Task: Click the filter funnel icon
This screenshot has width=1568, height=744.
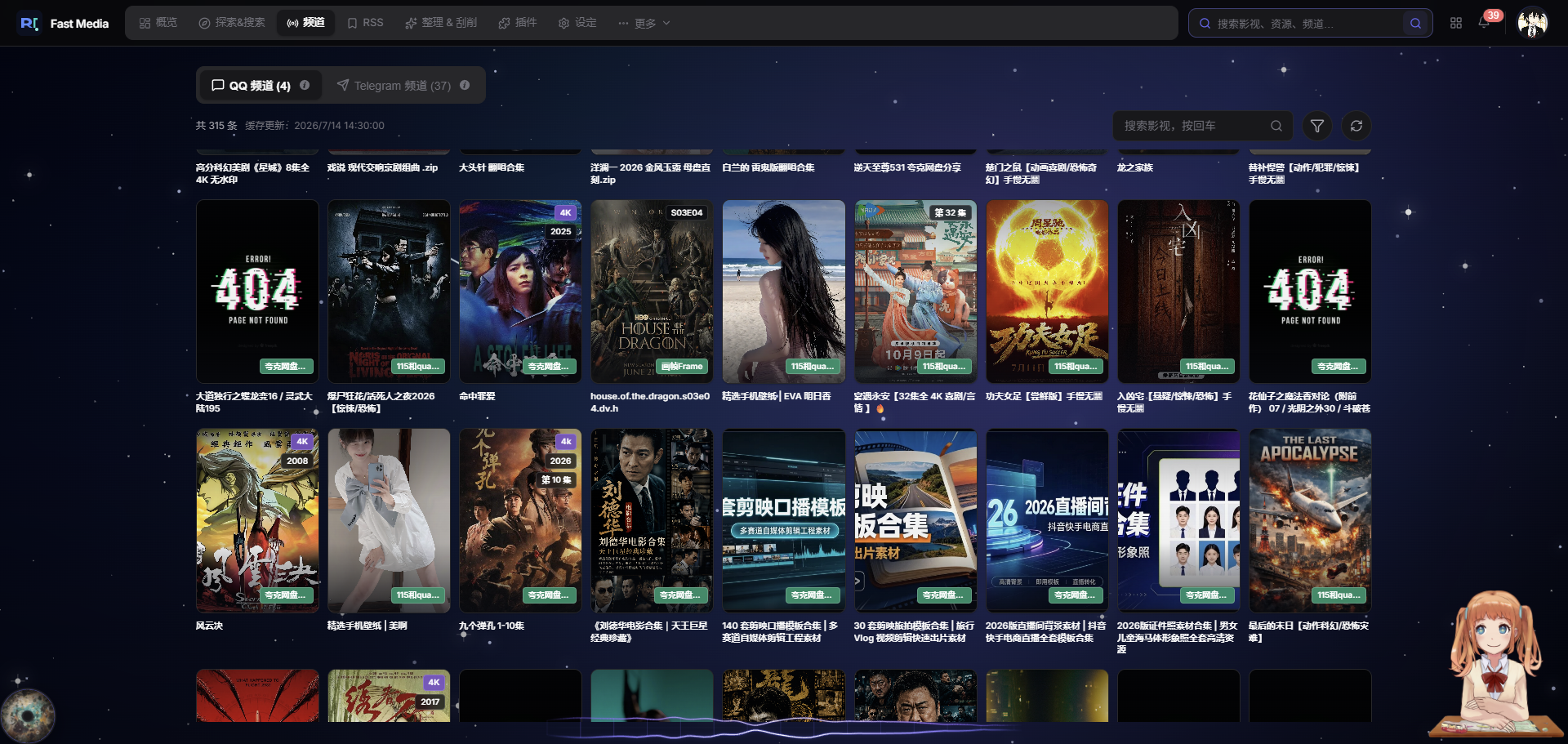Action: (1317, 126)
